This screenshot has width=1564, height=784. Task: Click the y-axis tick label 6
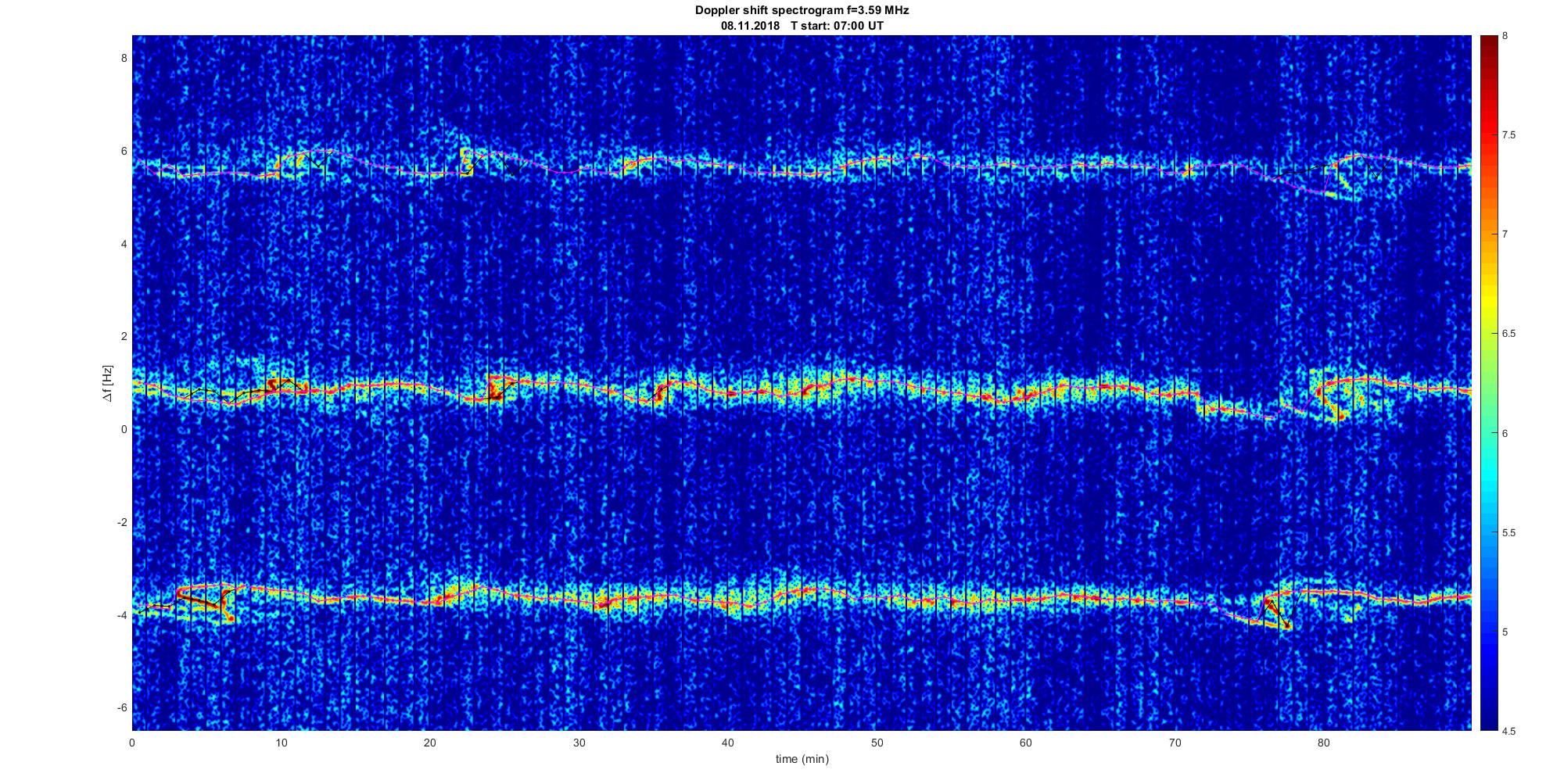click(x=123, y=151)
